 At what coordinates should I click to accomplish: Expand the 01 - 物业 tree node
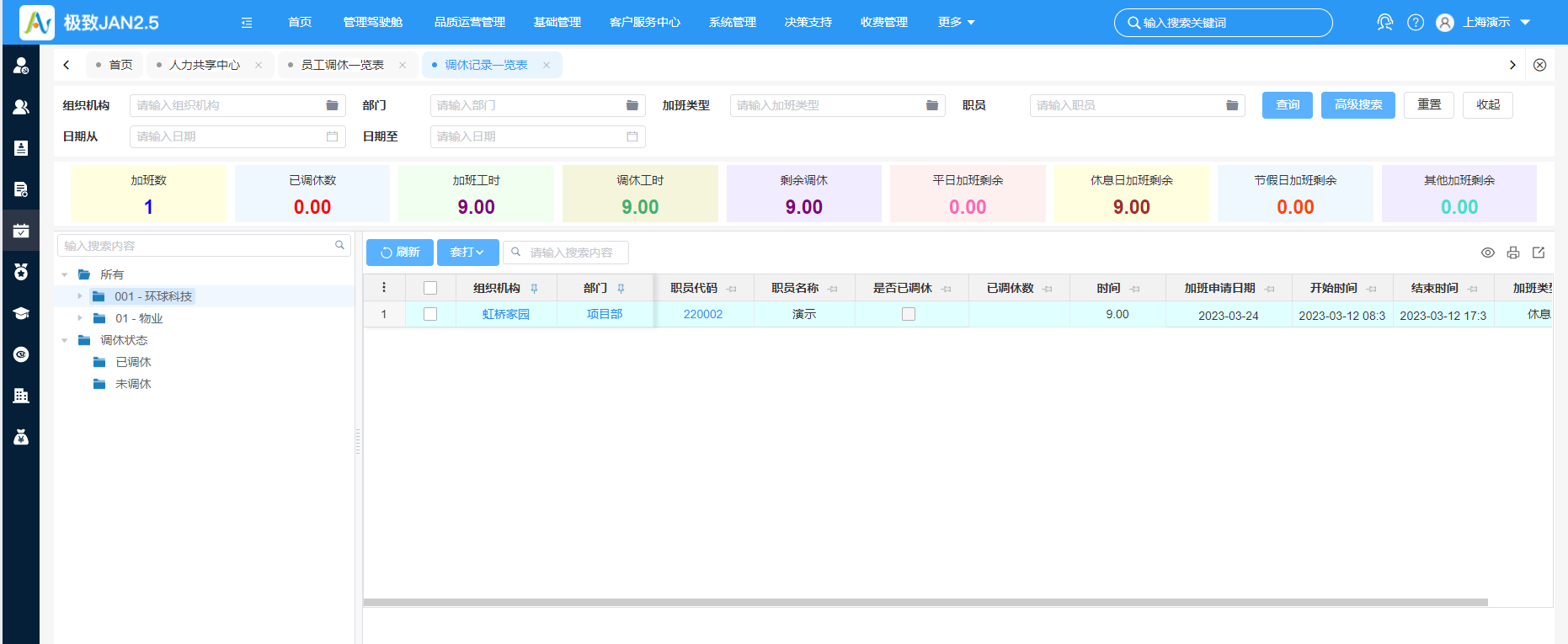pos(80,318)
